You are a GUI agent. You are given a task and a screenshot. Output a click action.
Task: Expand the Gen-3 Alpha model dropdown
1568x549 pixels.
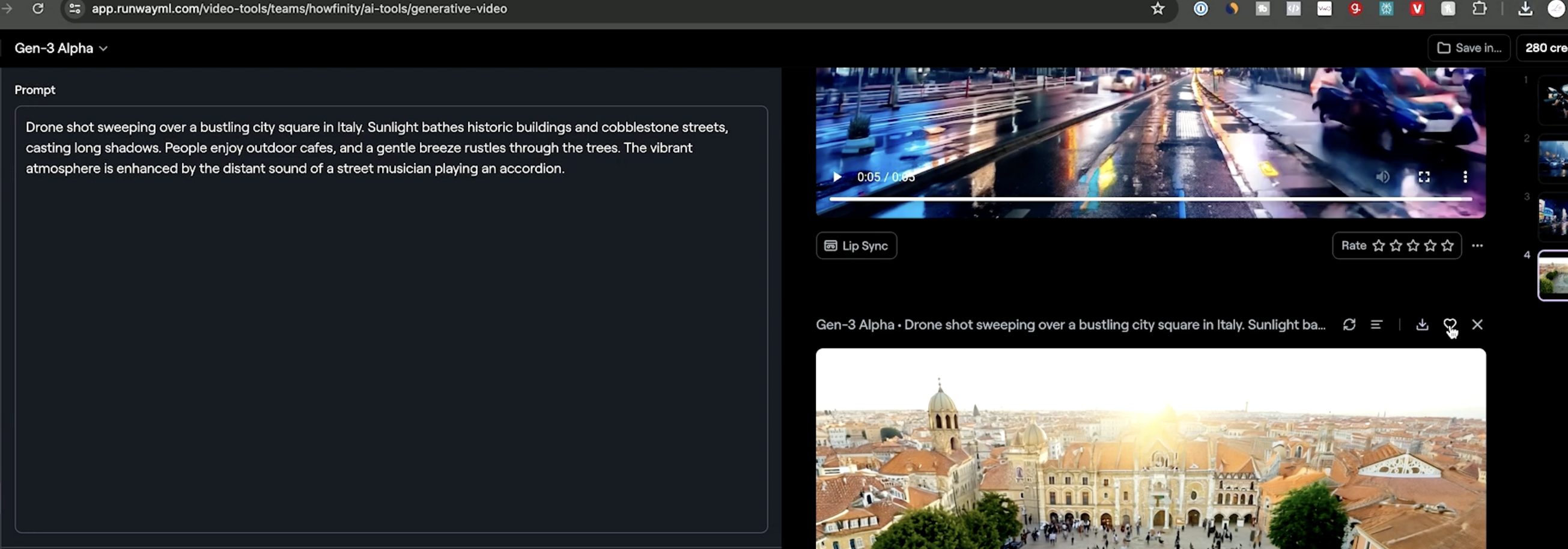point(61,48)
